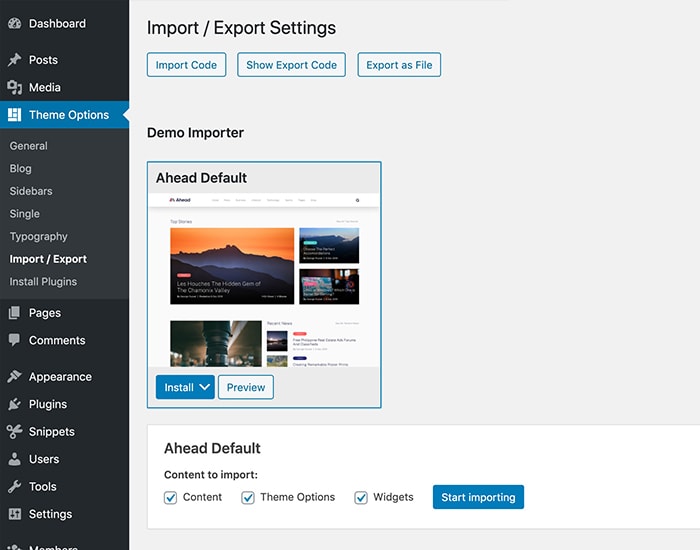Click the Appearance paintbrush icon
The height and width of the screenshot is (550, 700).
pyautogui.click(x=14, y=377)
